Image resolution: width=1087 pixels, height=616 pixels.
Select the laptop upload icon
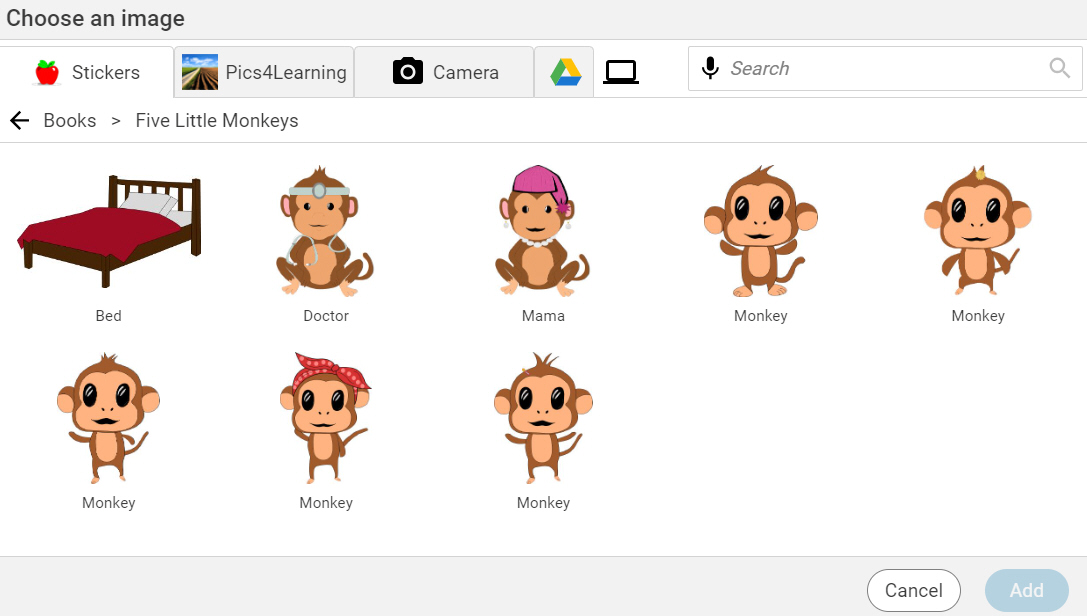[x=620, y=71]
